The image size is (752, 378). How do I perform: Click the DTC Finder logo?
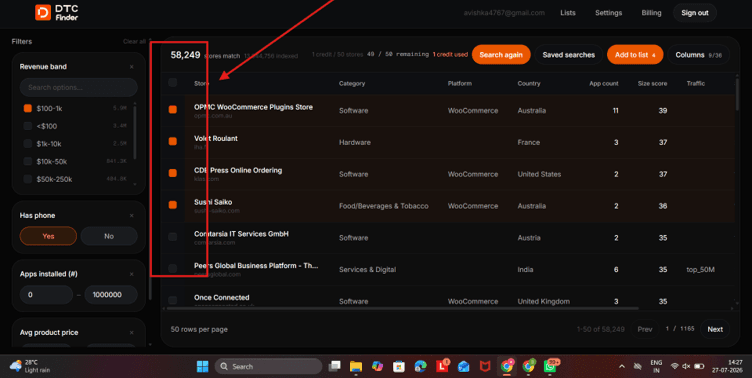point(57,12)
